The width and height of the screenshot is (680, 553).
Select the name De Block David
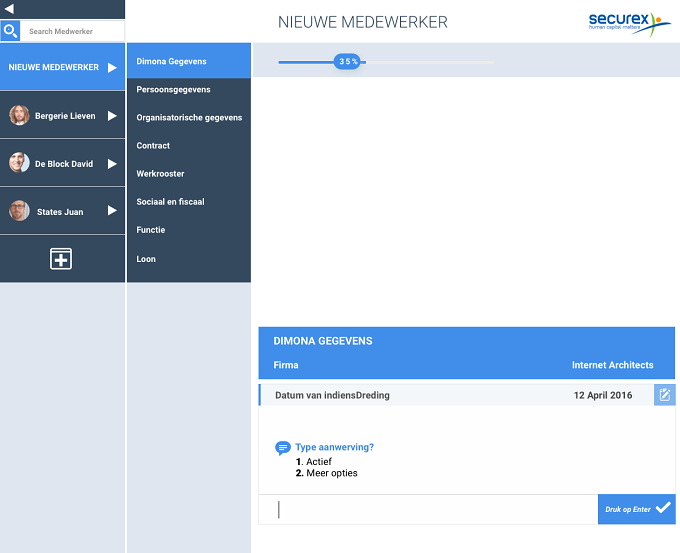tap(64, 164)
